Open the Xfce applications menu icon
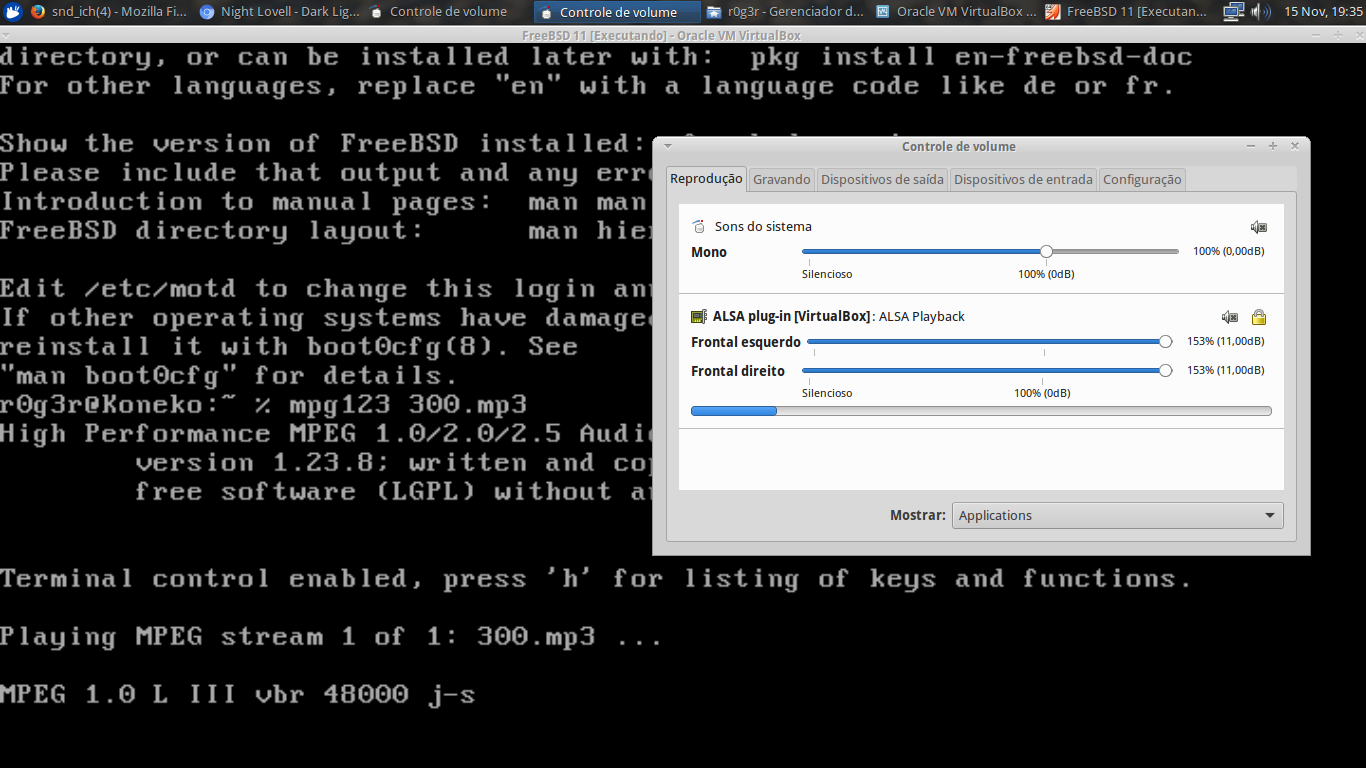 (x=13, y=12)
